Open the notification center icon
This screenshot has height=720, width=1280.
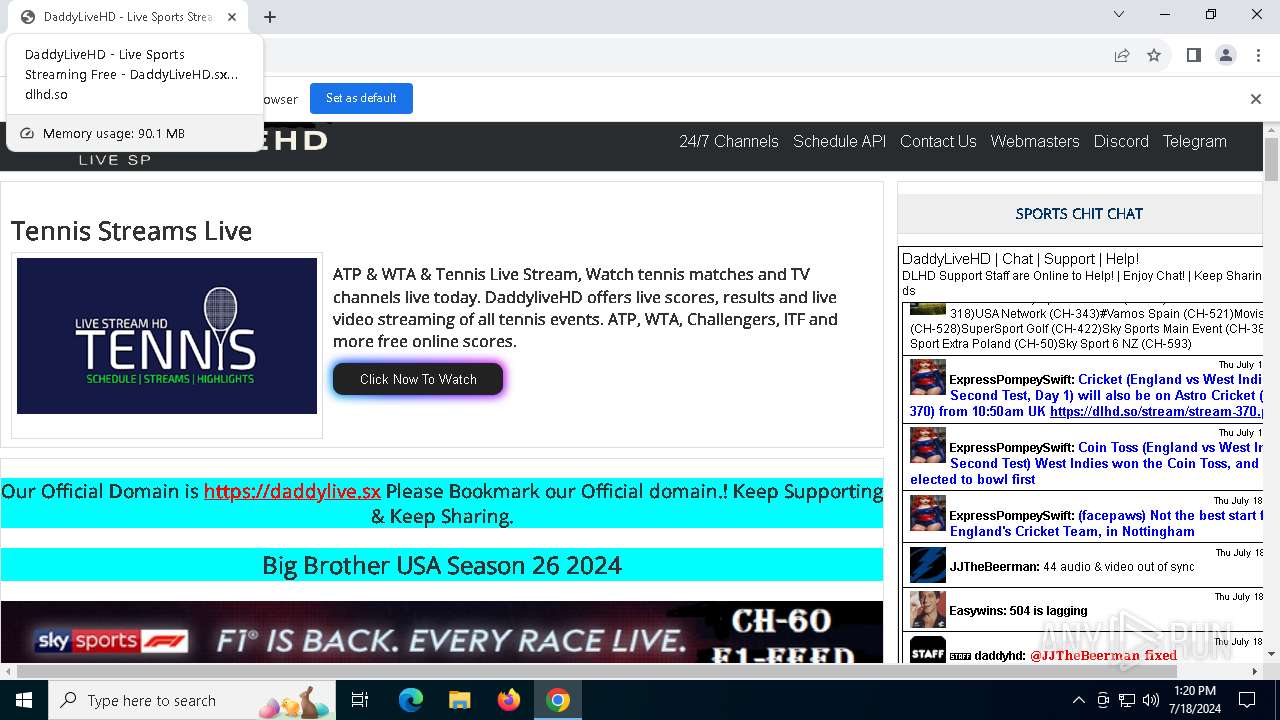(1247, 700)
